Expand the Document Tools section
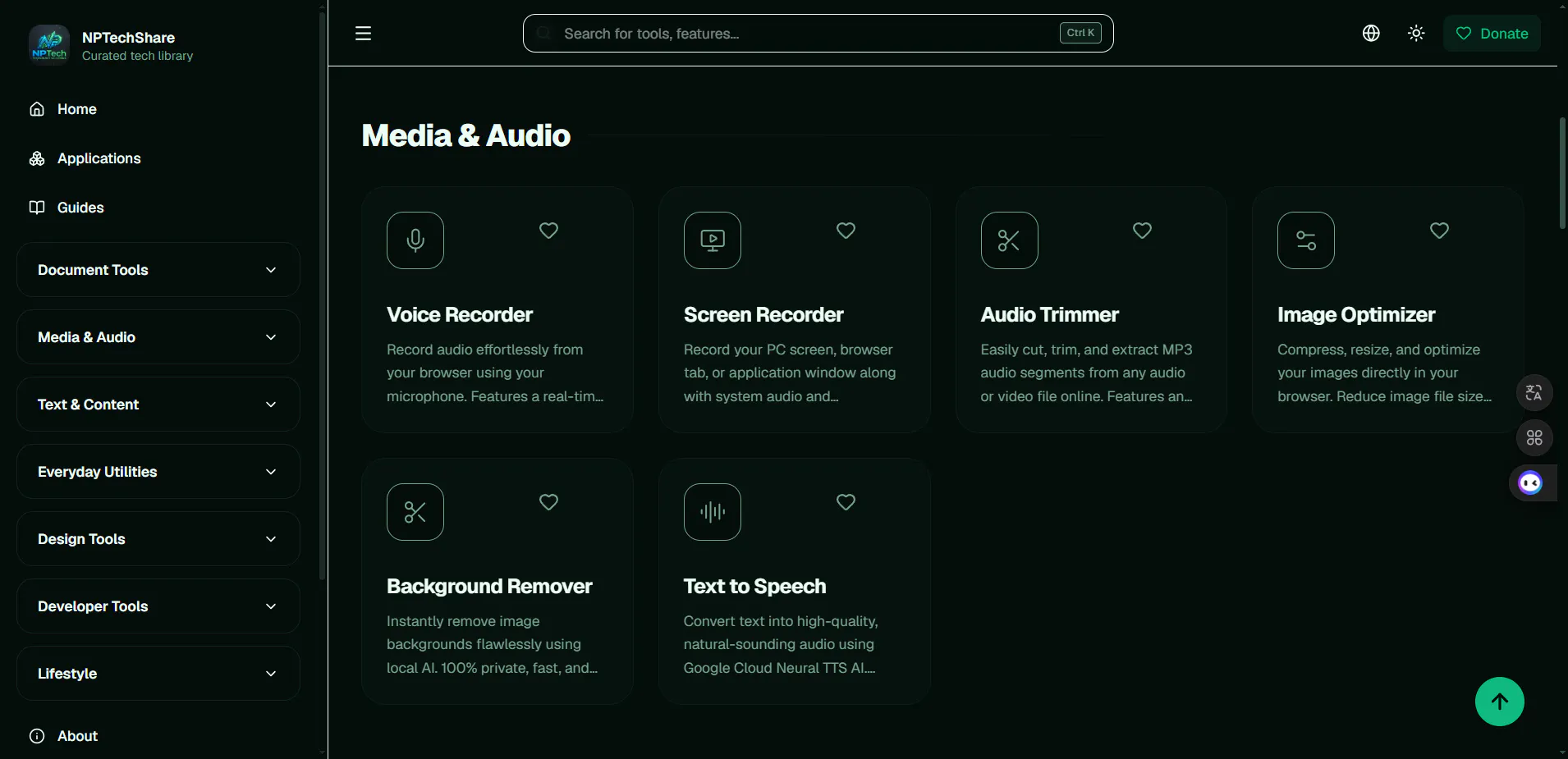This screenshot has width=1568, height=759. pos(158,270)
